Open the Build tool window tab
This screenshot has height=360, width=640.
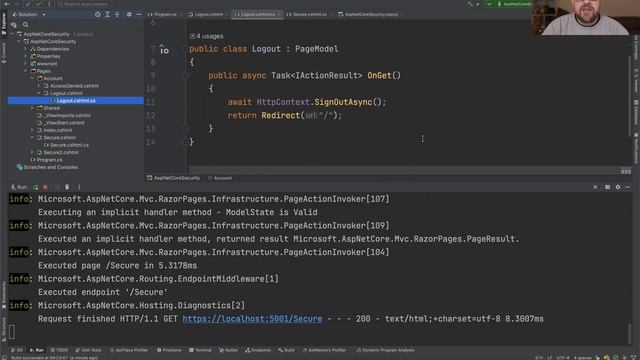pyautogui.click(x=287, y=350)
